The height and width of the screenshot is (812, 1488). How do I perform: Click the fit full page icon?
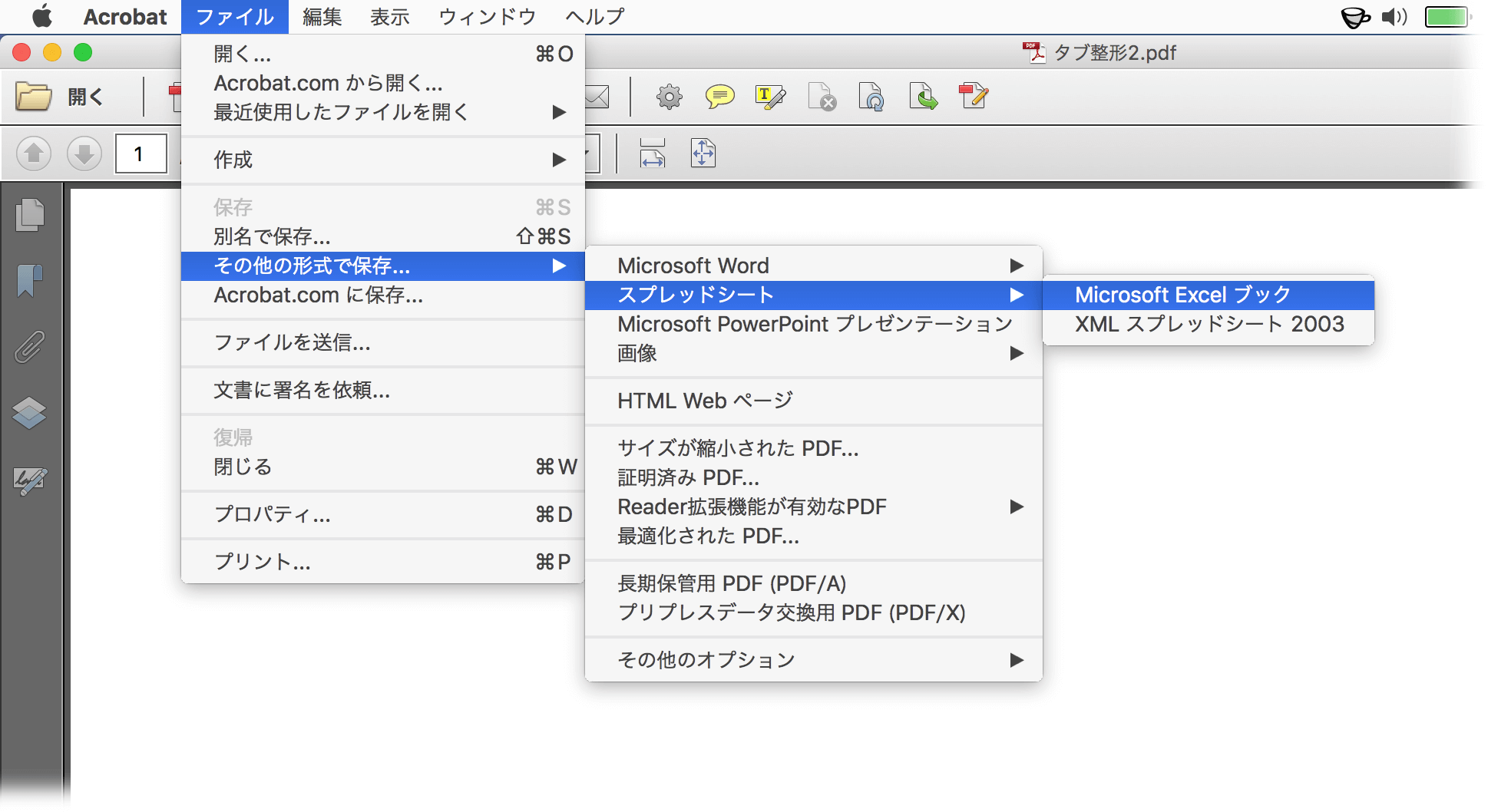(703, 153)
